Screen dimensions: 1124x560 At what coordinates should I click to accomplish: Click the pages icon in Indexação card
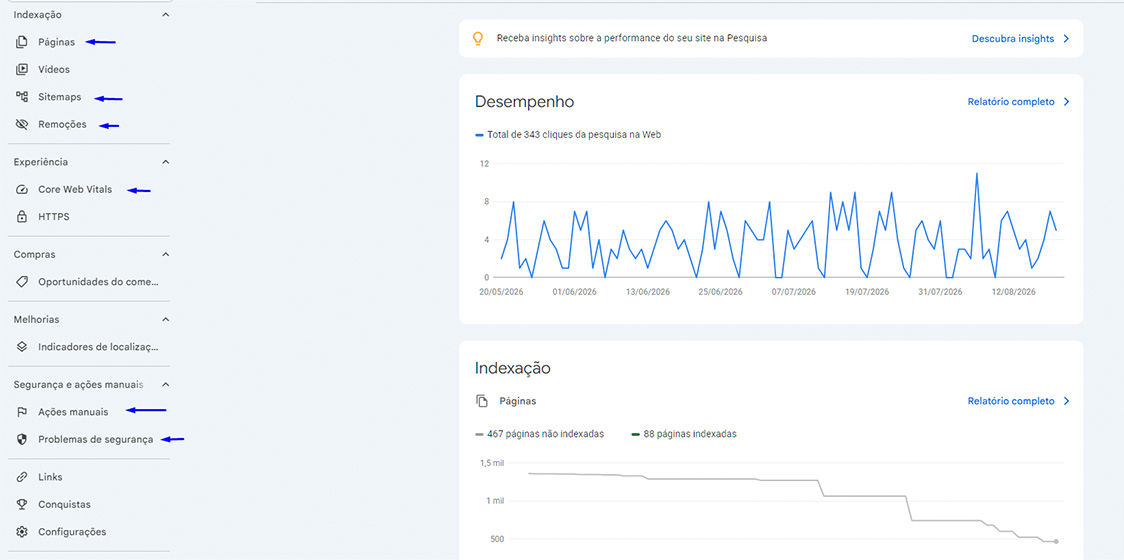pyautogui.click(x=482, y=401)
